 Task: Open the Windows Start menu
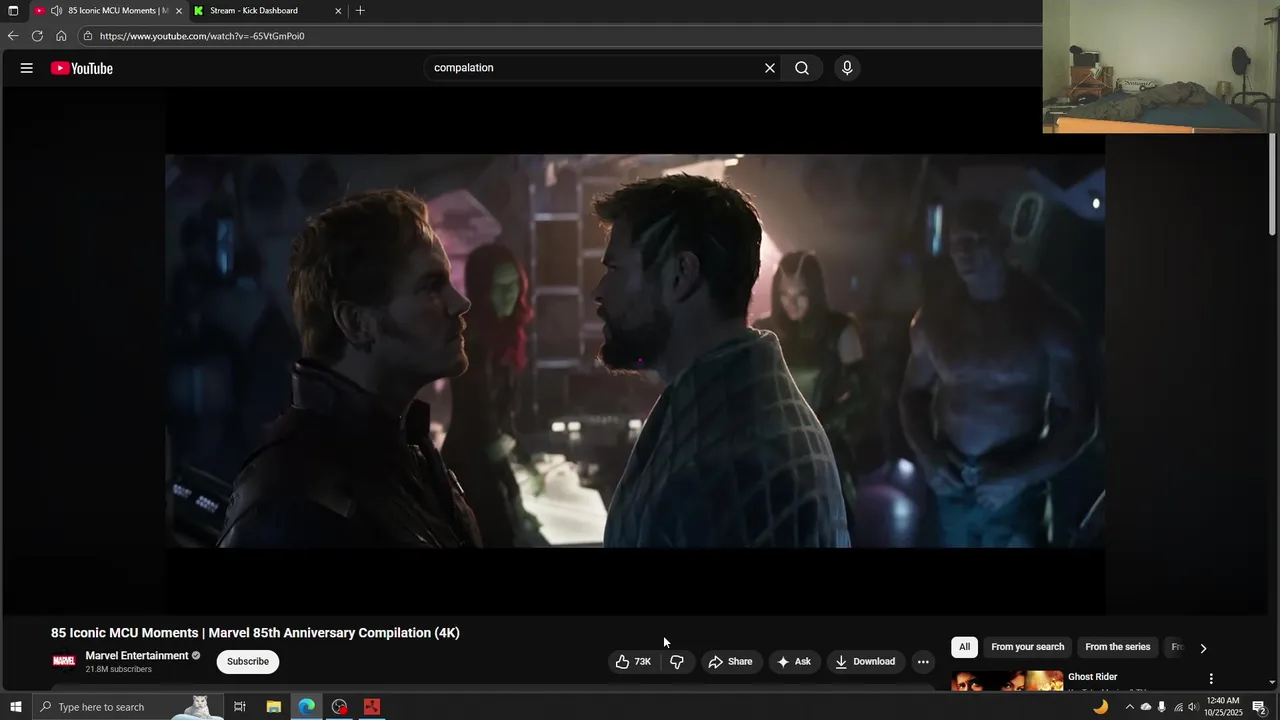point(15,707)
